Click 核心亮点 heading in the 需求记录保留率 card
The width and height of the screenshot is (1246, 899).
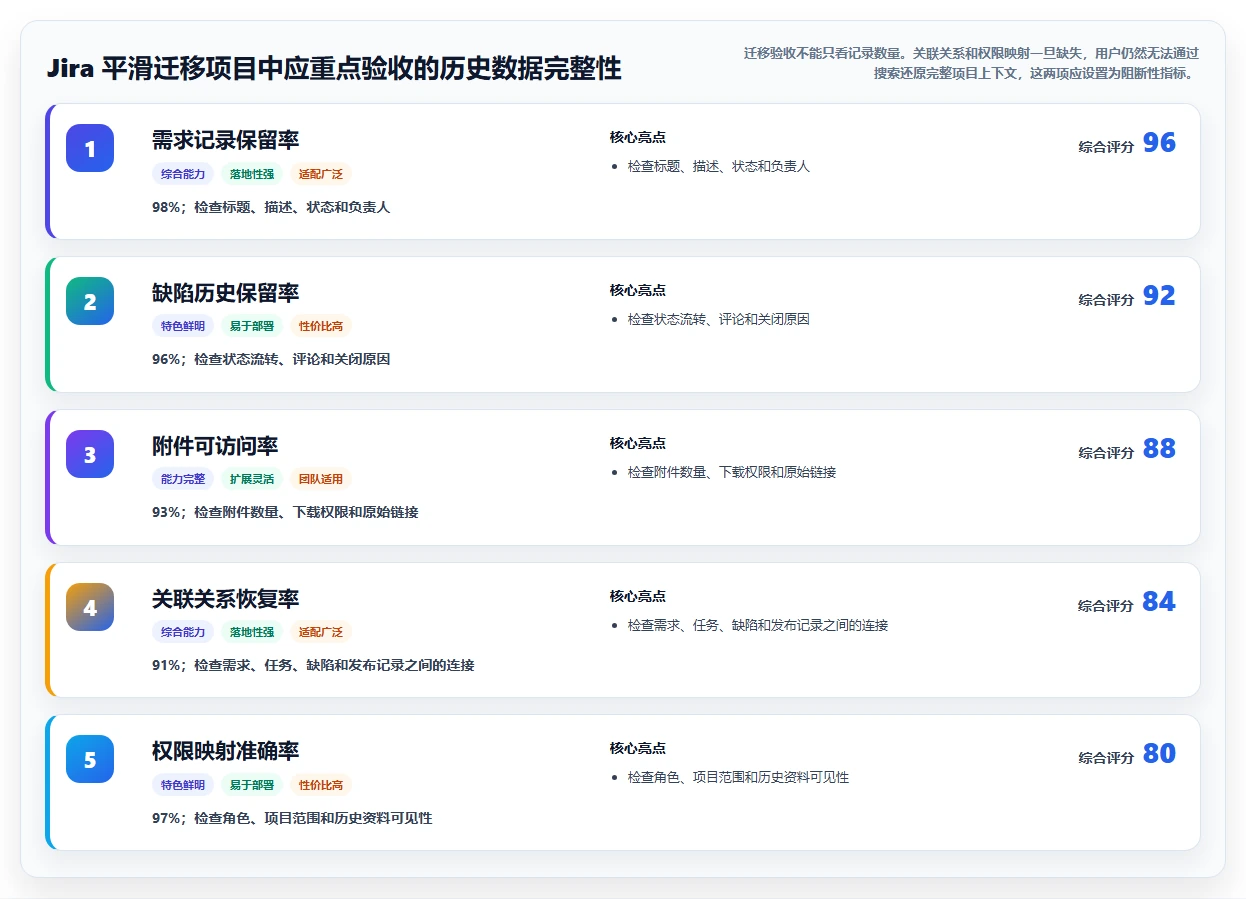[637, 137]
